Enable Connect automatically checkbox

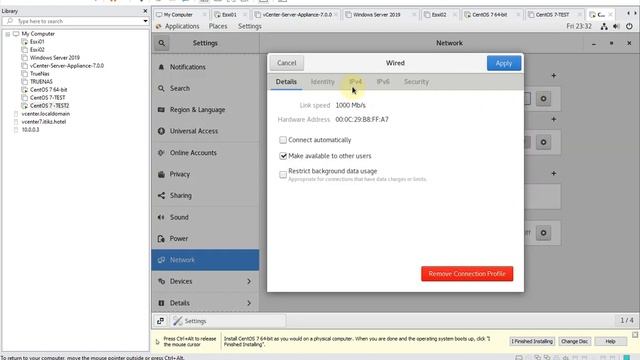[x=283, y=140]
